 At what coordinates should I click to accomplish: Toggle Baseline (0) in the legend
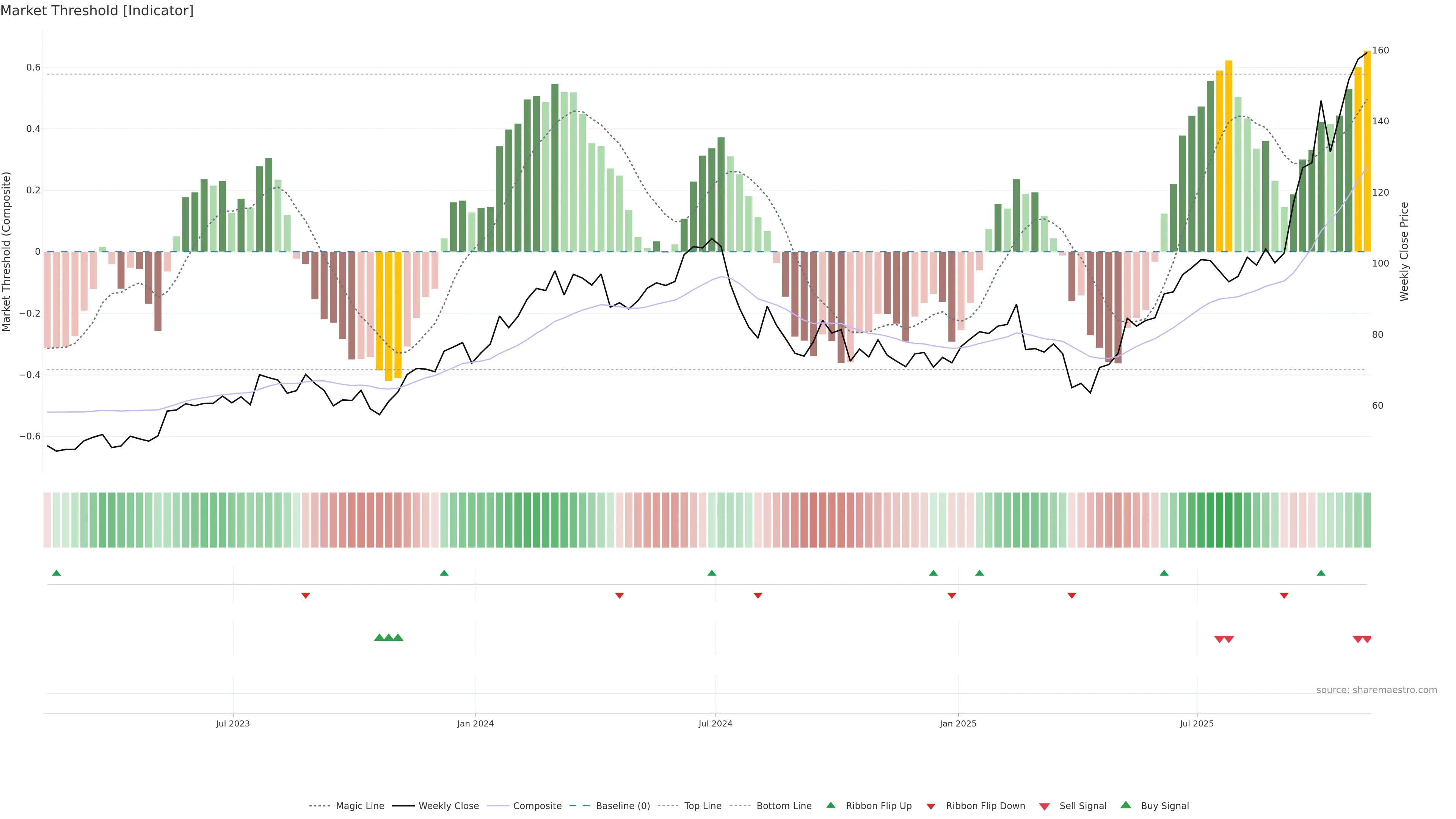click(622, 806)
